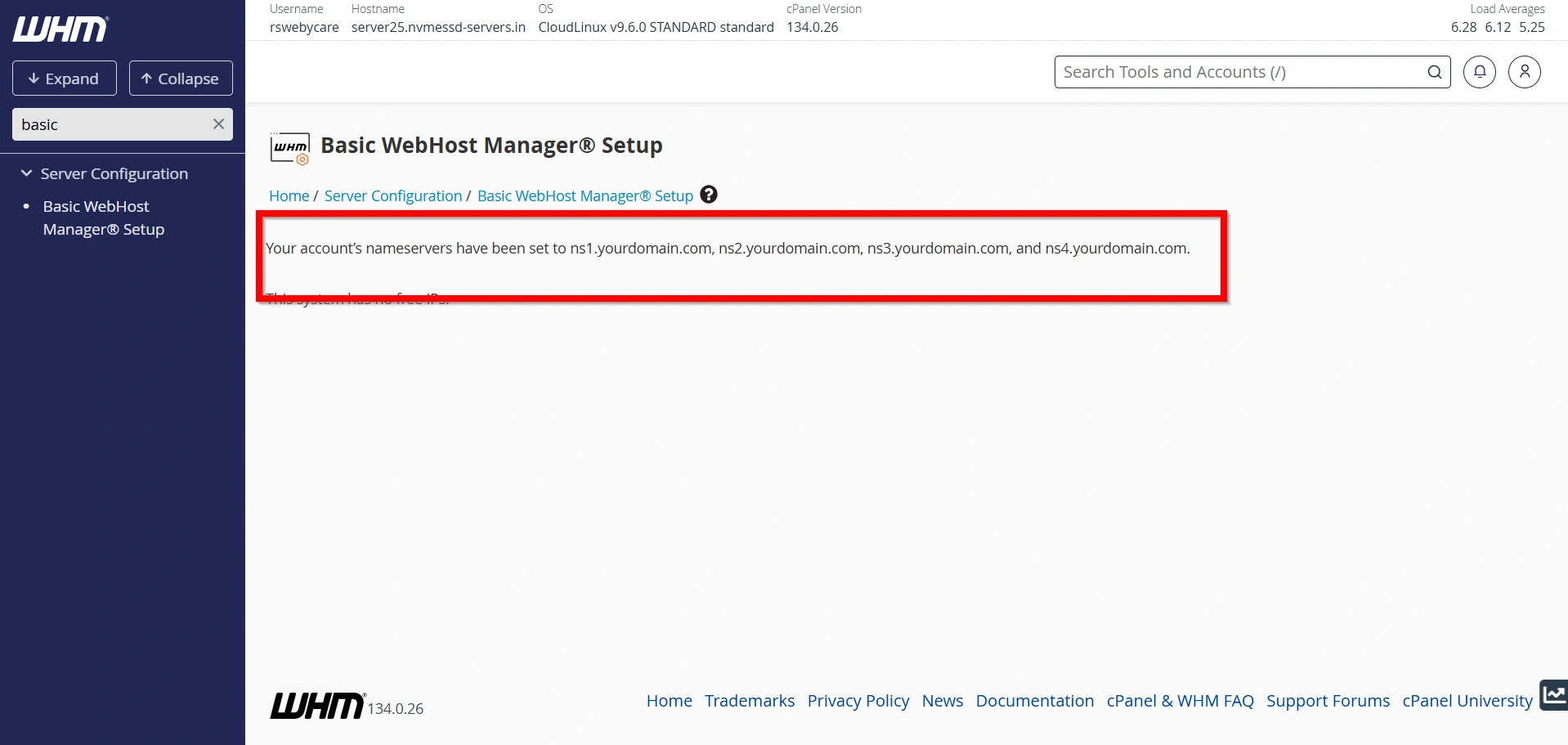
Task: Open the help question mark icon
Action: tap(709, 195)
